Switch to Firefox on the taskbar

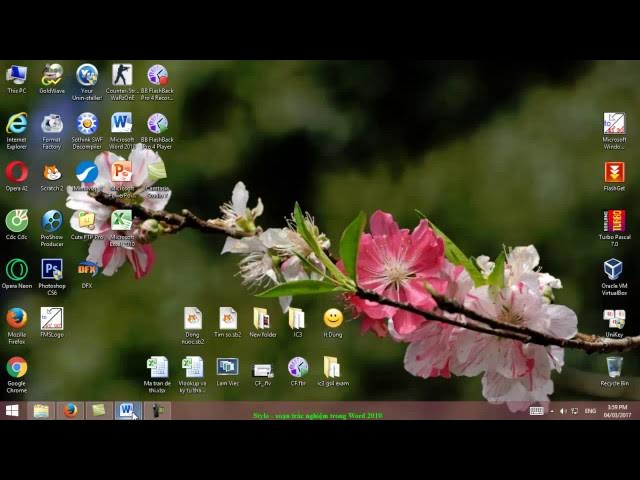70,411
